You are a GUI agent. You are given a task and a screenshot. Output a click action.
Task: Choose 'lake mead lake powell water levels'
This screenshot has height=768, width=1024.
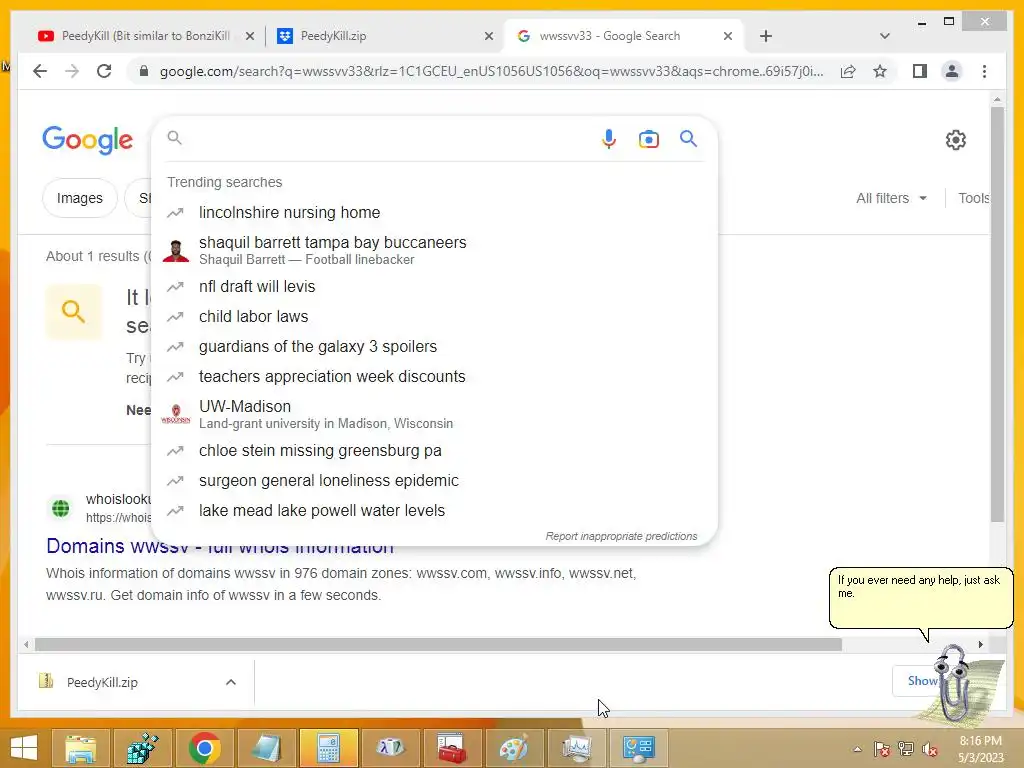(434, 510)
